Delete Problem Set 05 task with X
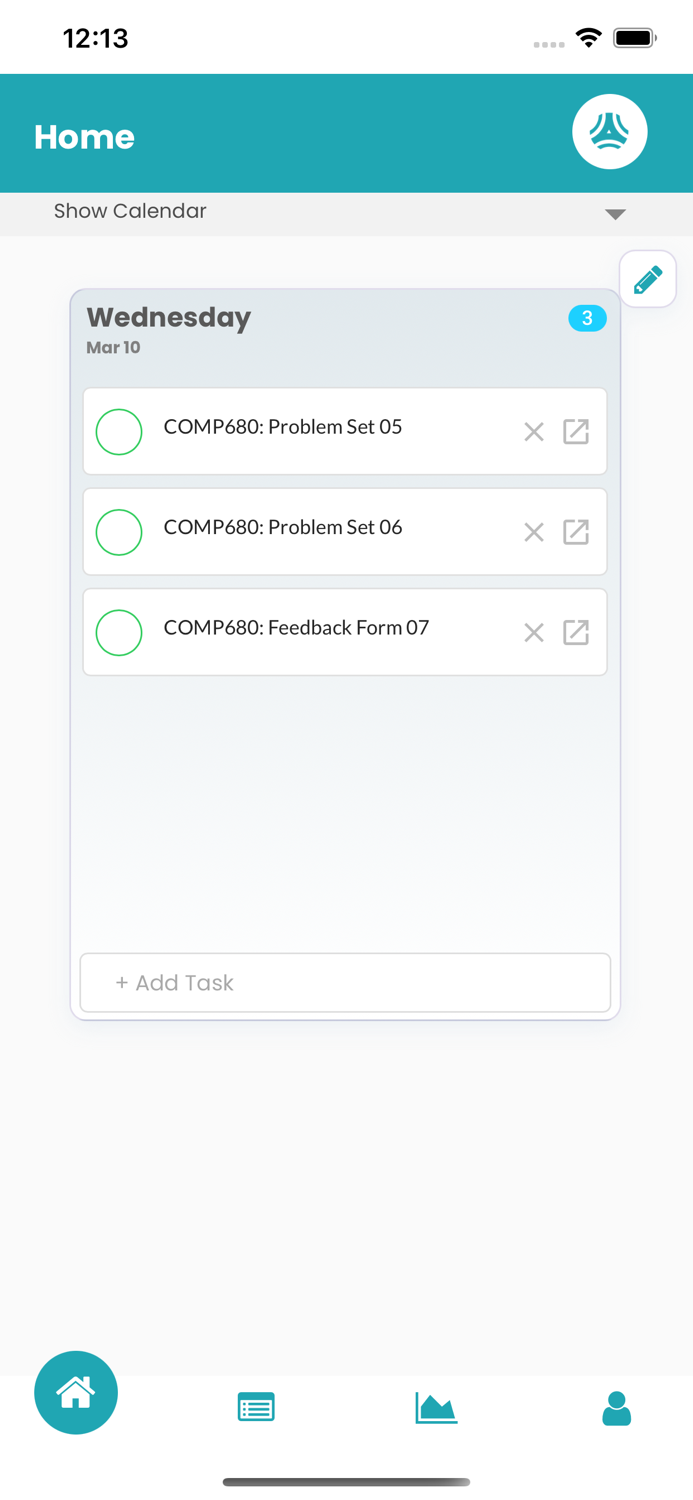 [x=534, y=432]
